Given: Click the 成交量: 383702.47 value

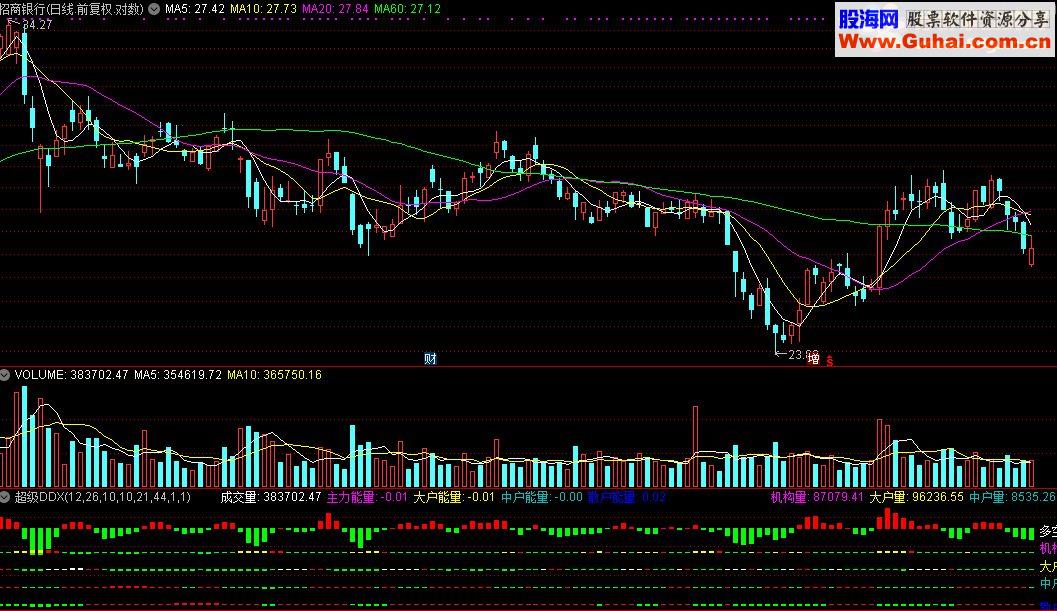Looking at the screenshot, I should (271, 497).
